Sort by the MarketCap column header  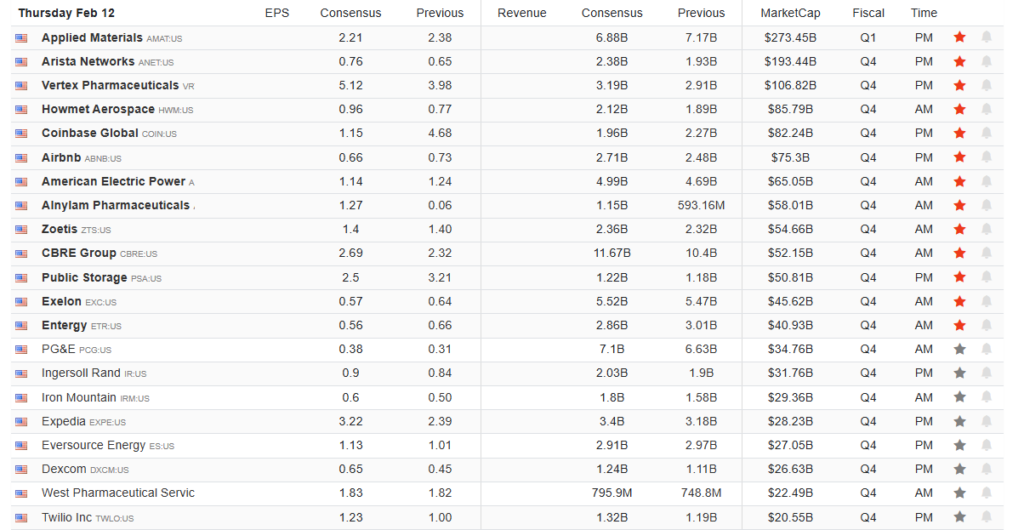[x=788, y=13]
